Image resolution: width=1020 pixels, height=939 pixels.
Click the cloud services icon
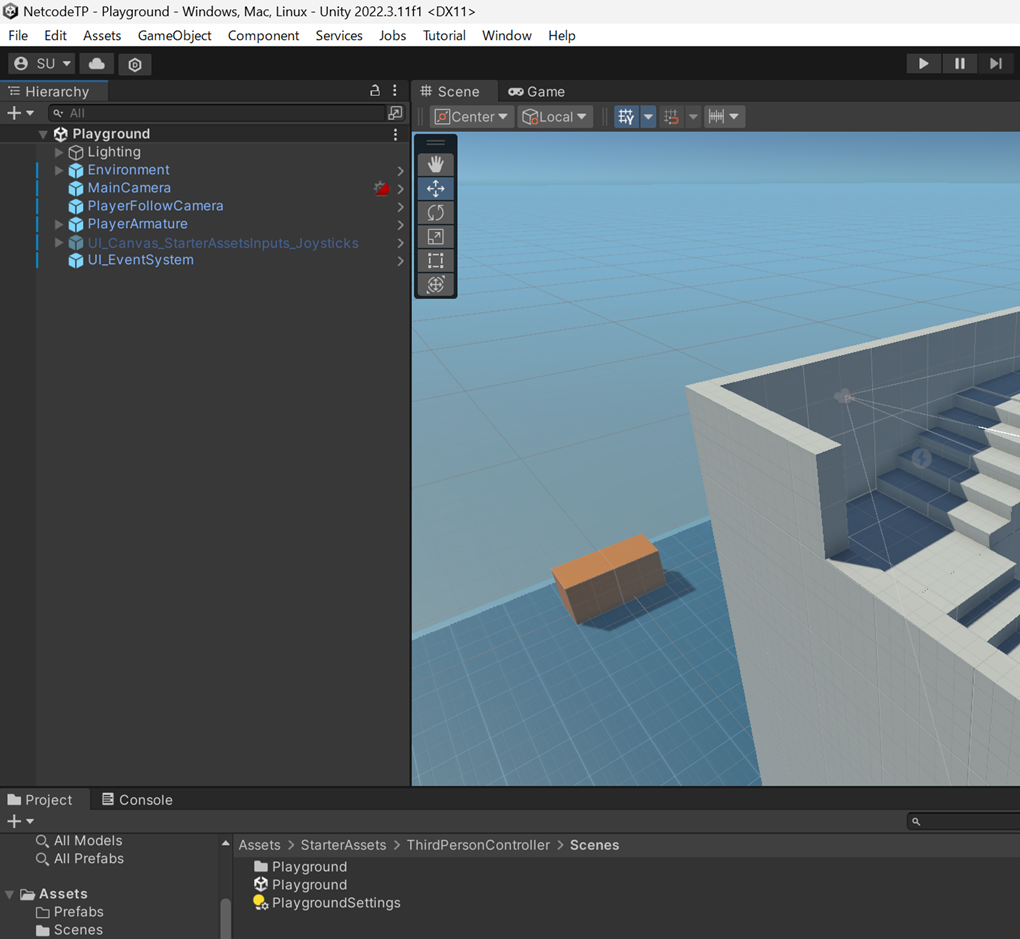[97, 64]
